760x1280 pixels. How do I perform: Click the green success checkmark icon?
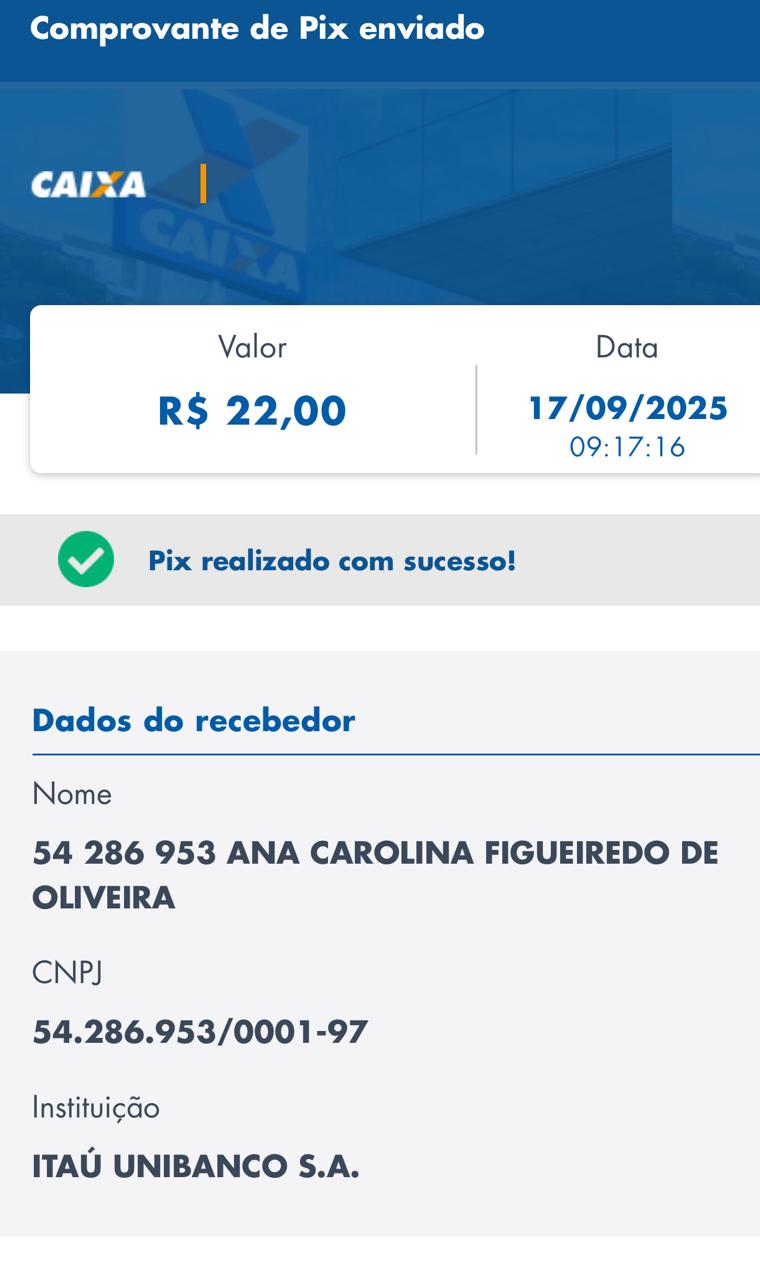pyautogui.click(x=86, y=559)
